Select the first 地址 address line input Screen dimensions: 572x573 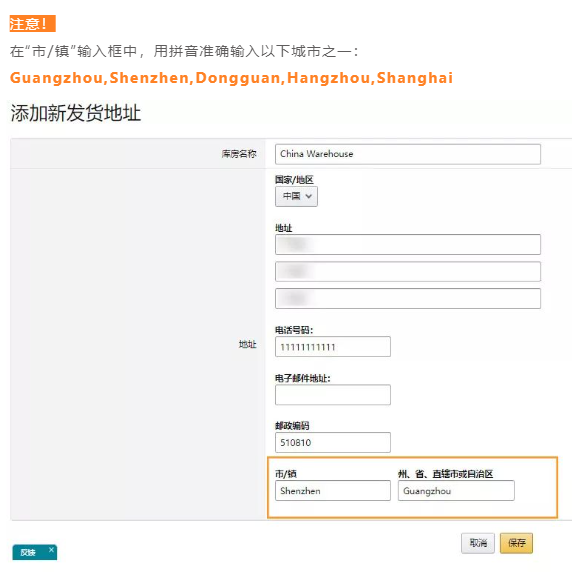coord(408,244)
